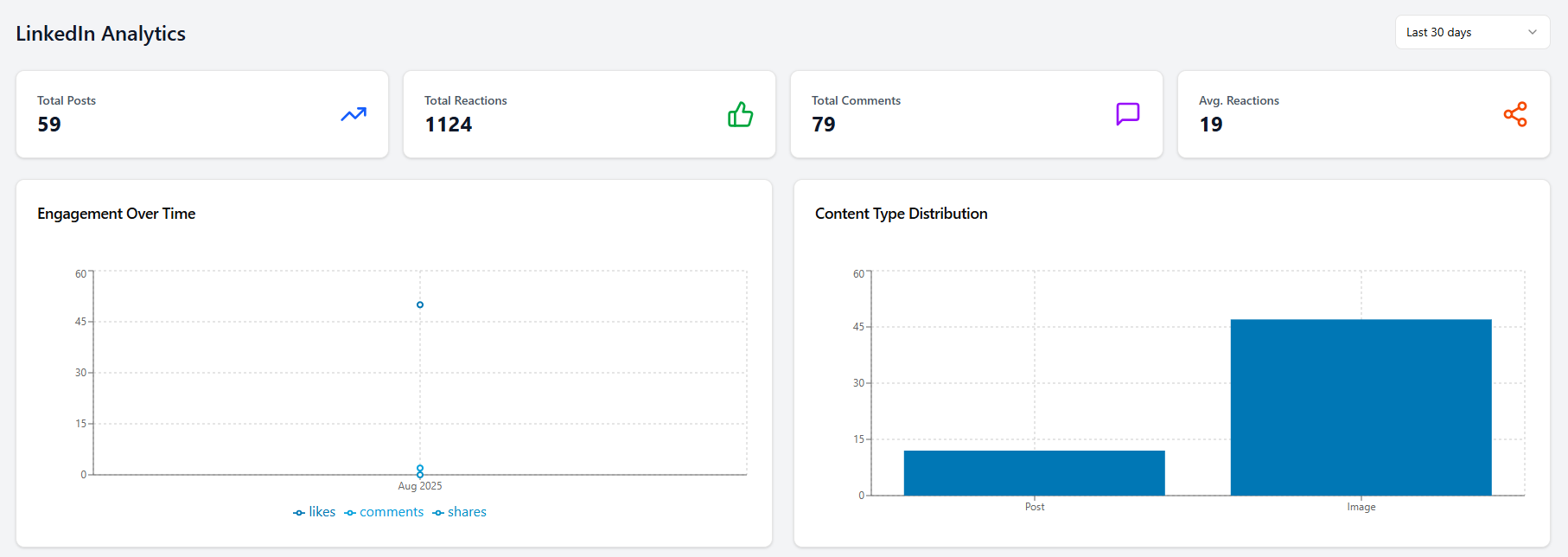
Task: Toggle the comments series in the chart legend
Action: tap(384, 512)
